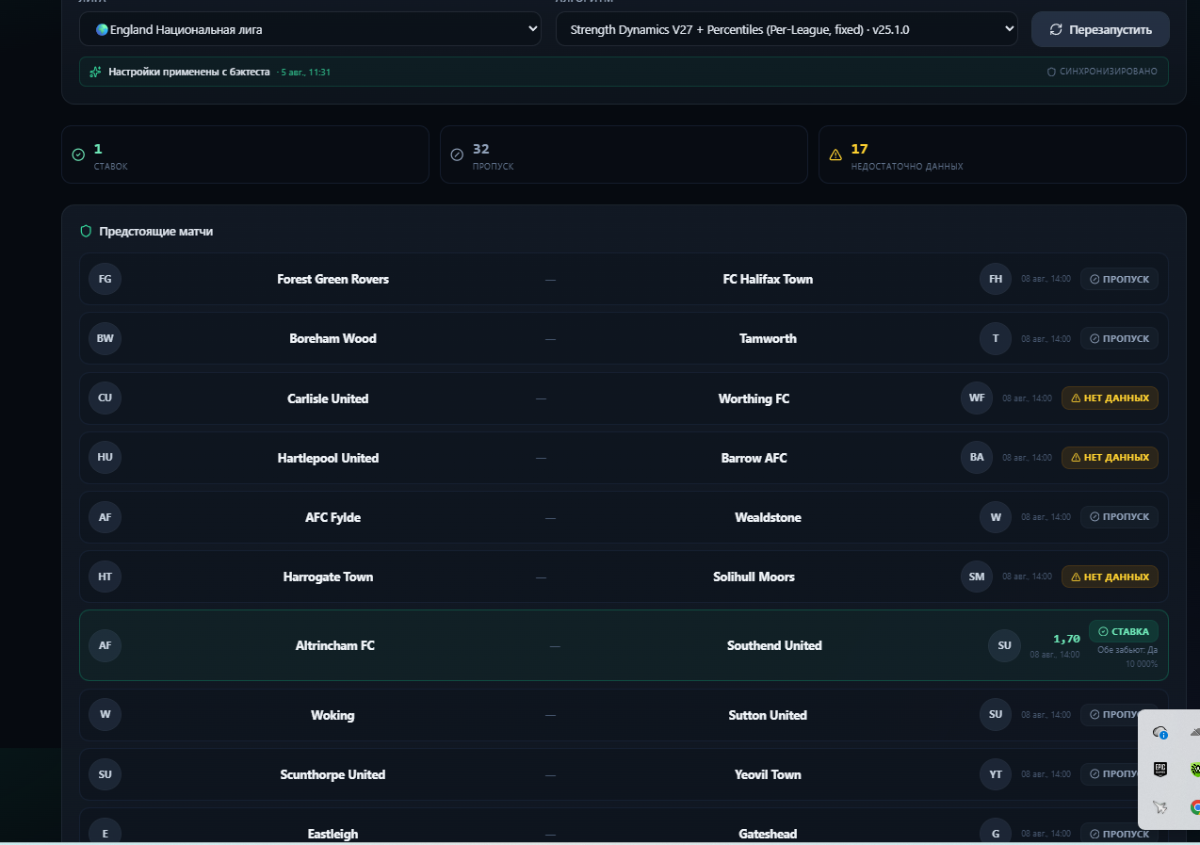The image size is (1200, 845).
Task: Click the Перезапустить restart button
Action: (x=1100, y=29)
